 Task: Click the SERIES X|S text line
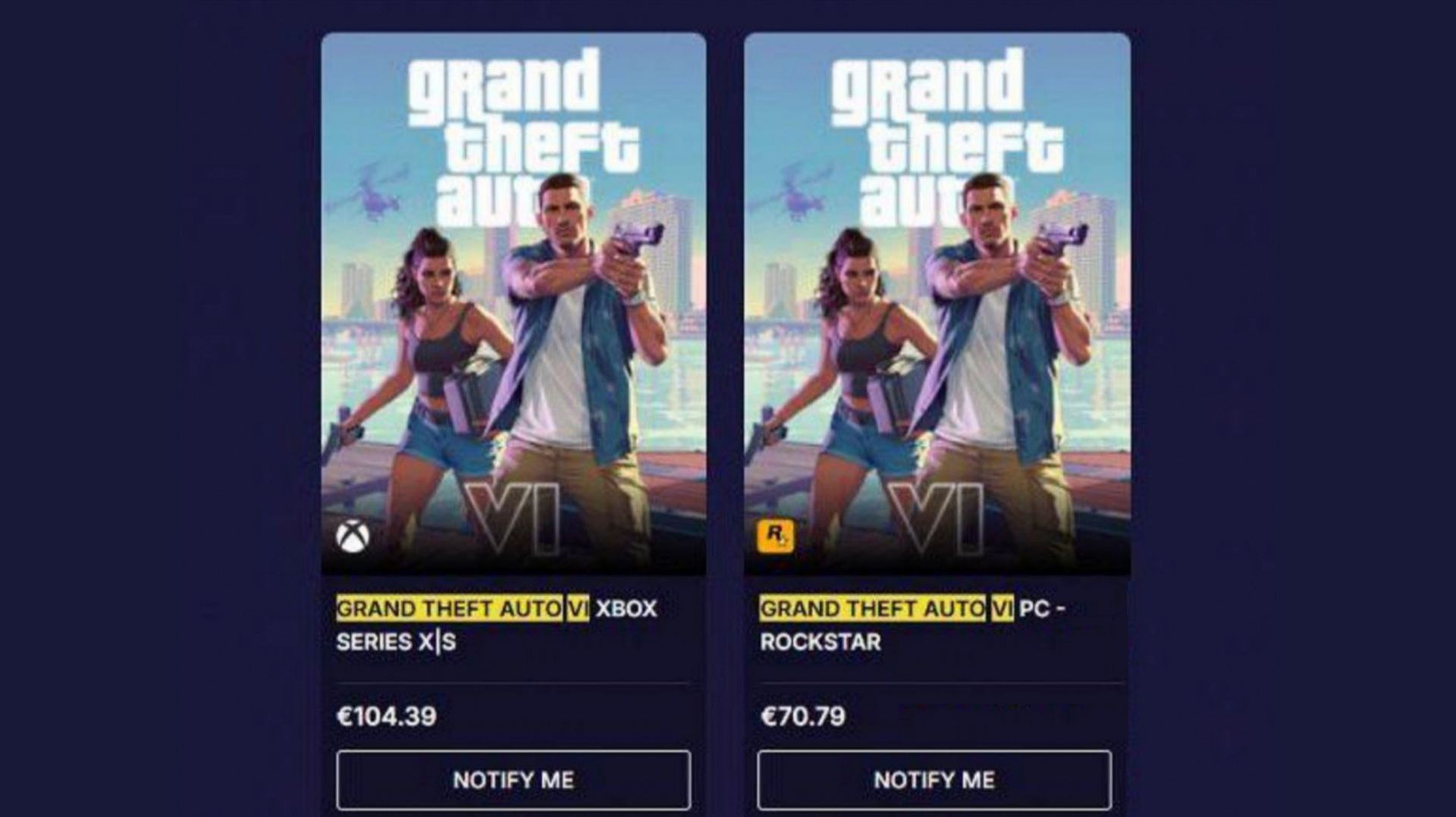[396, 642]
